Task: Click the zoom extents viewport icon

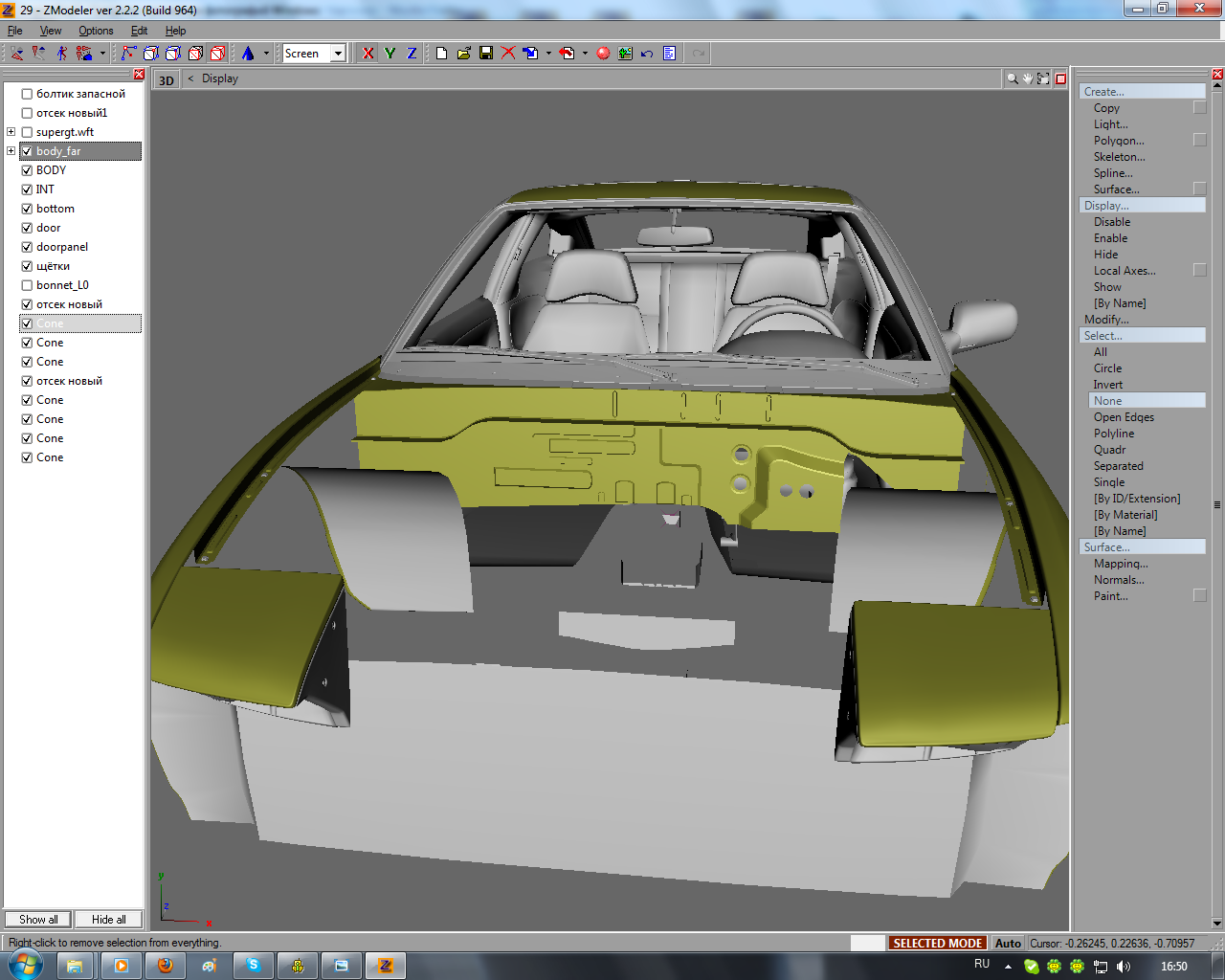Action: pos(1043,78)
